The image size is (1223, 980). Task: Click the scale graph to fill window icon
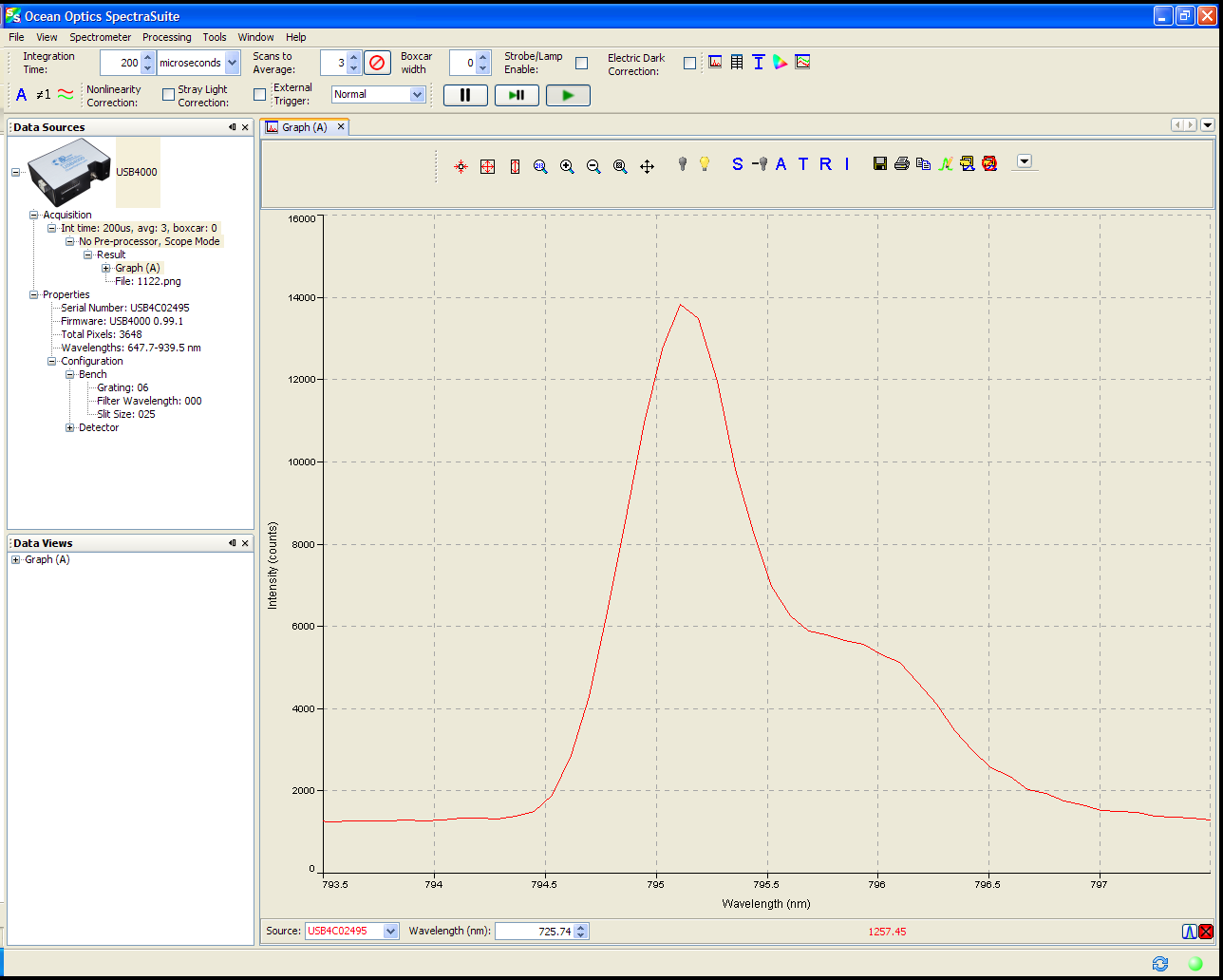(x=487, y=166)
